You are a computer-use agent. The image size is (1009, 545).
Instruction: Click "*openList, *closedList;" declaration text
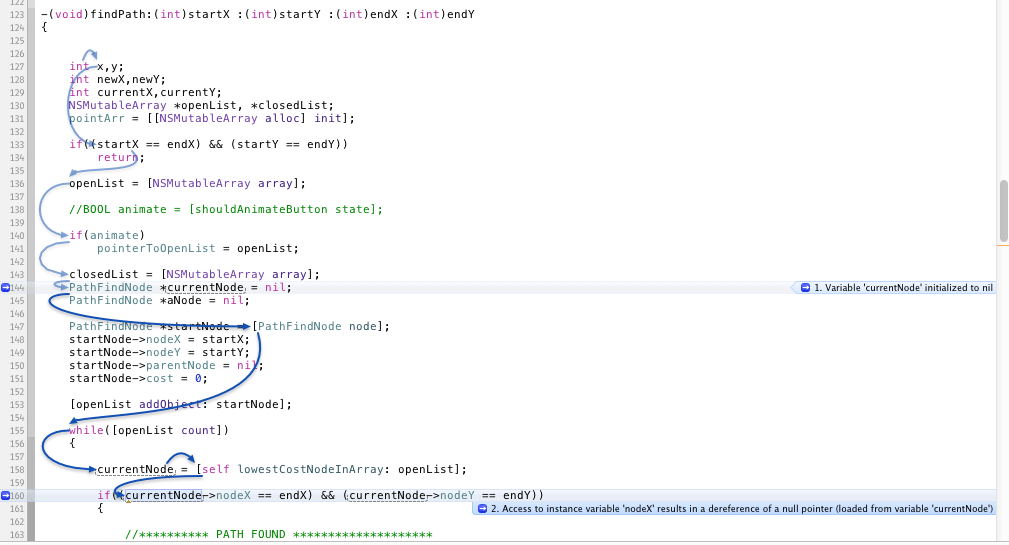point(254,106)
